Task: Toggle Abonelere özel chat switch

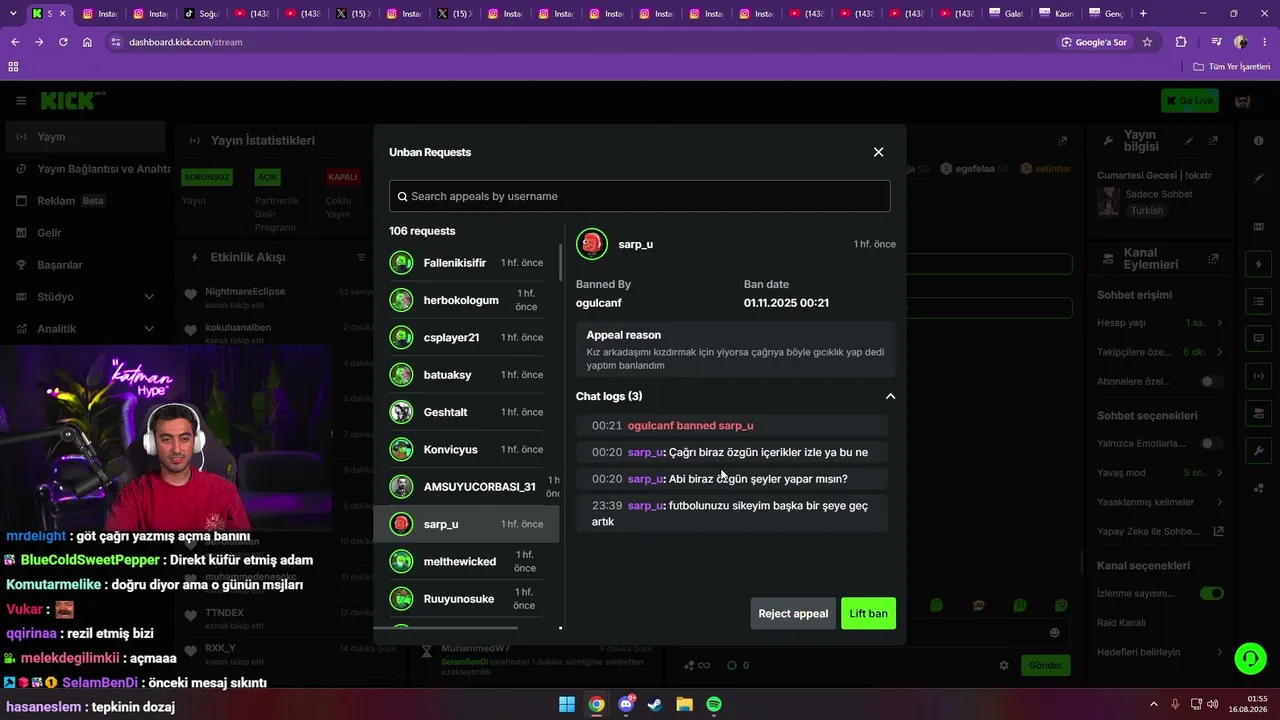Action: [x=1211, y=381]
